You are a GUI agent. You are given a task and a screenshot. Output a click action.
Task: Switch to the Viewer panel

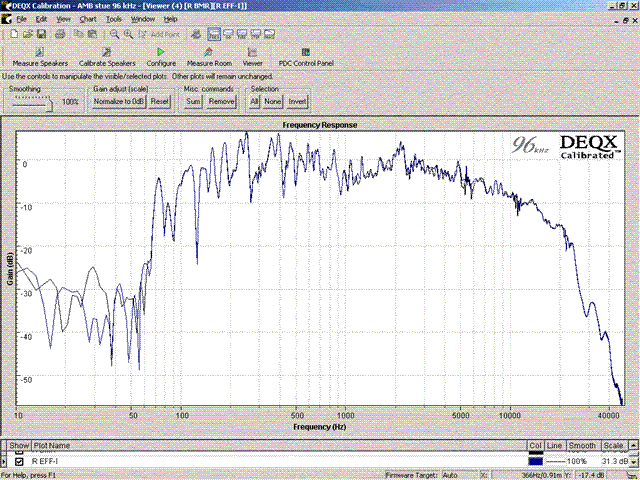point(252,57)
